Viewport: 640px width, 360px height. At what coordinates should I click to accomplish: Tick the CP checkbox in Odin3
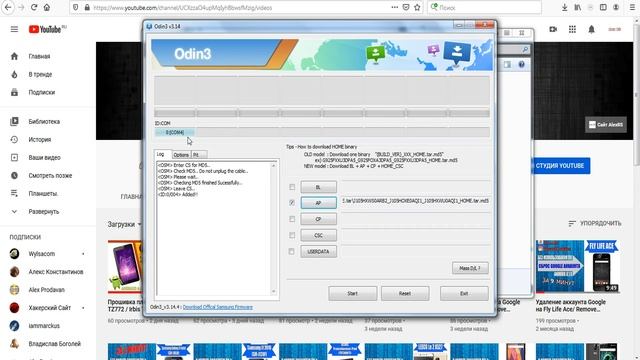coord(292,219)
